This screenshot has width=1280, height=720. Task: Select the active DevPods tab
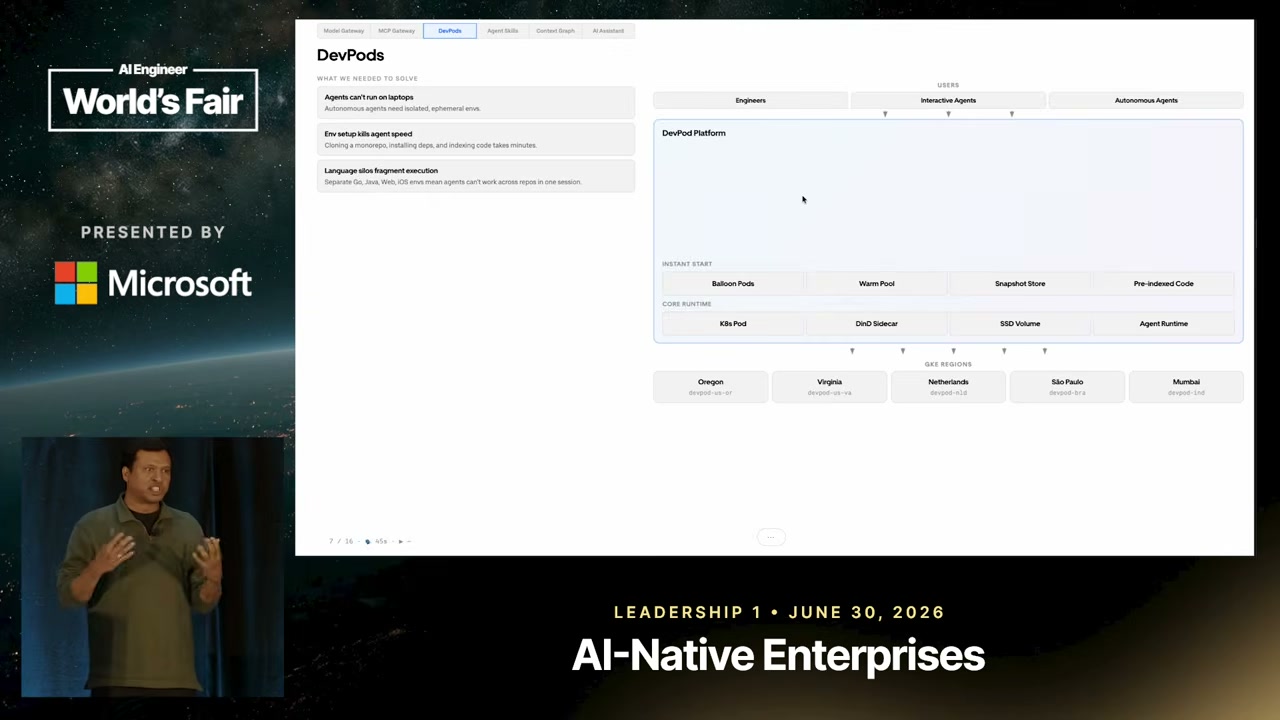click(x=450, y=31)
